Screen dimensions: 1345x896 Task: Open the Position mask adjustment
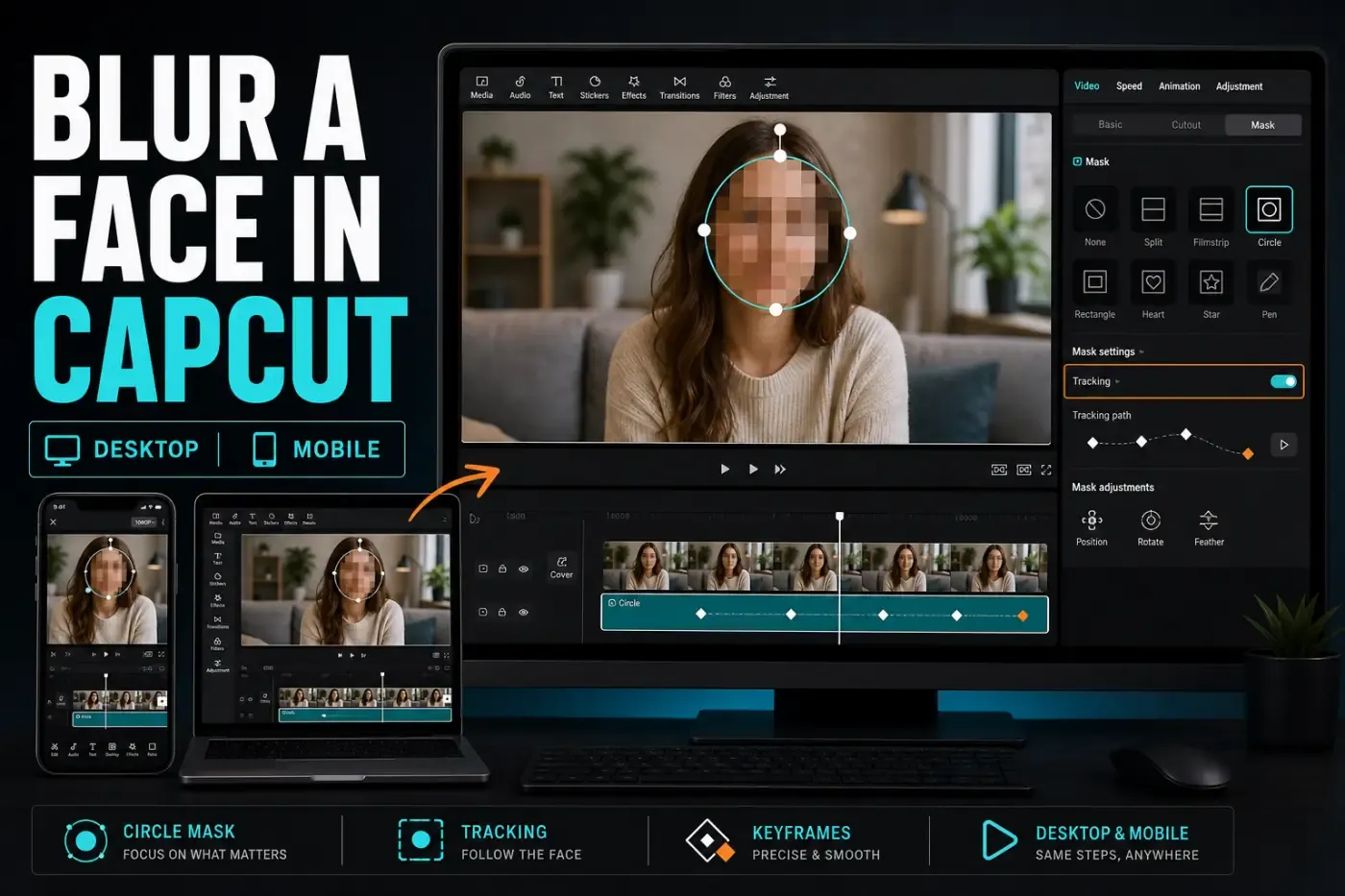coord(1091,527)
